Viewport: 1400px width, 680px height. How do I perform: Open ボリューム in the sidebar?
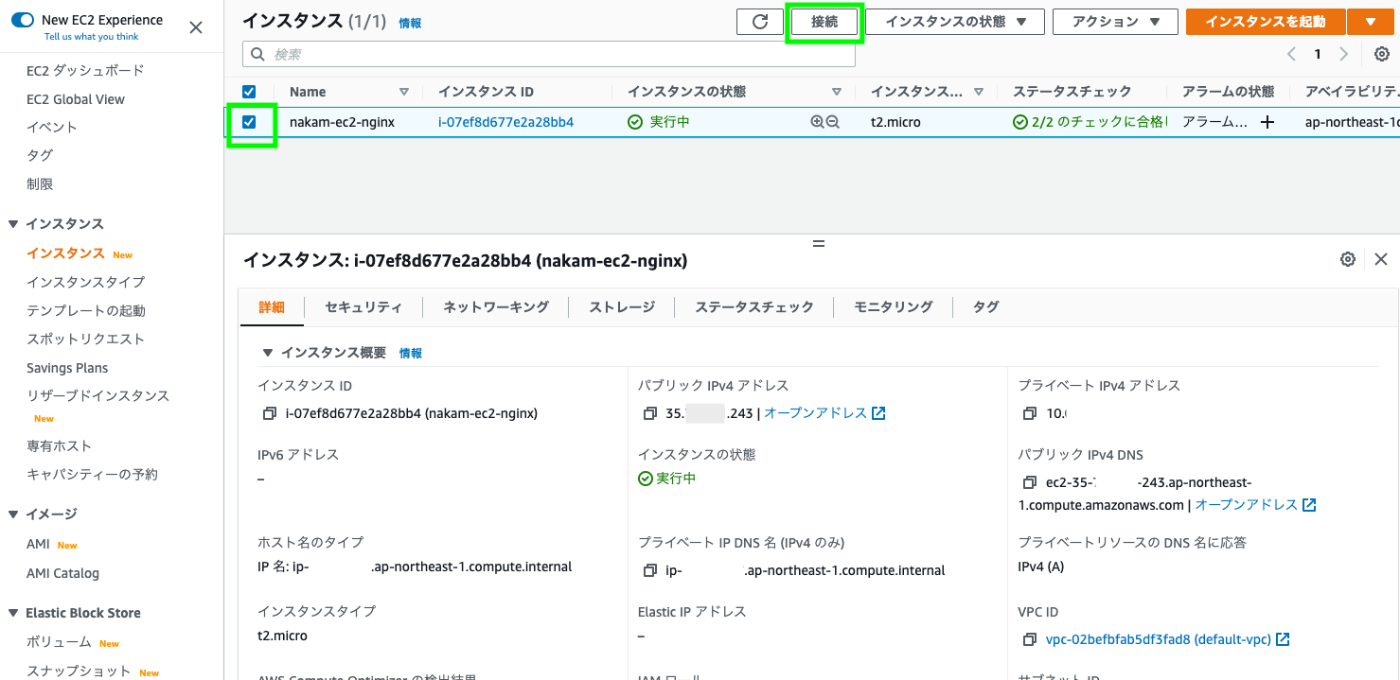[x=59, y=643]
